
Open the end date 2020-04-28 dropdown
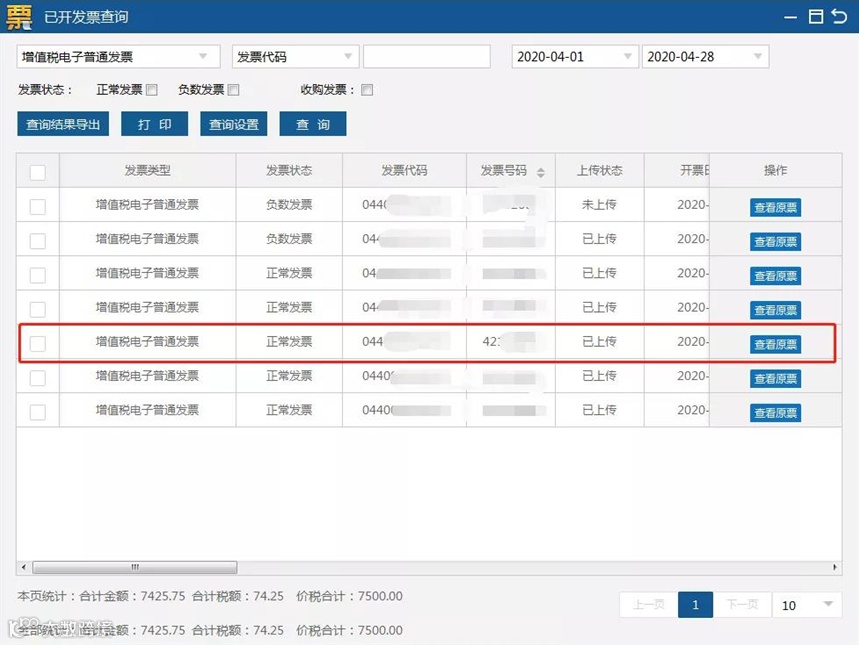pyautogui.click(x=705, y=56)
